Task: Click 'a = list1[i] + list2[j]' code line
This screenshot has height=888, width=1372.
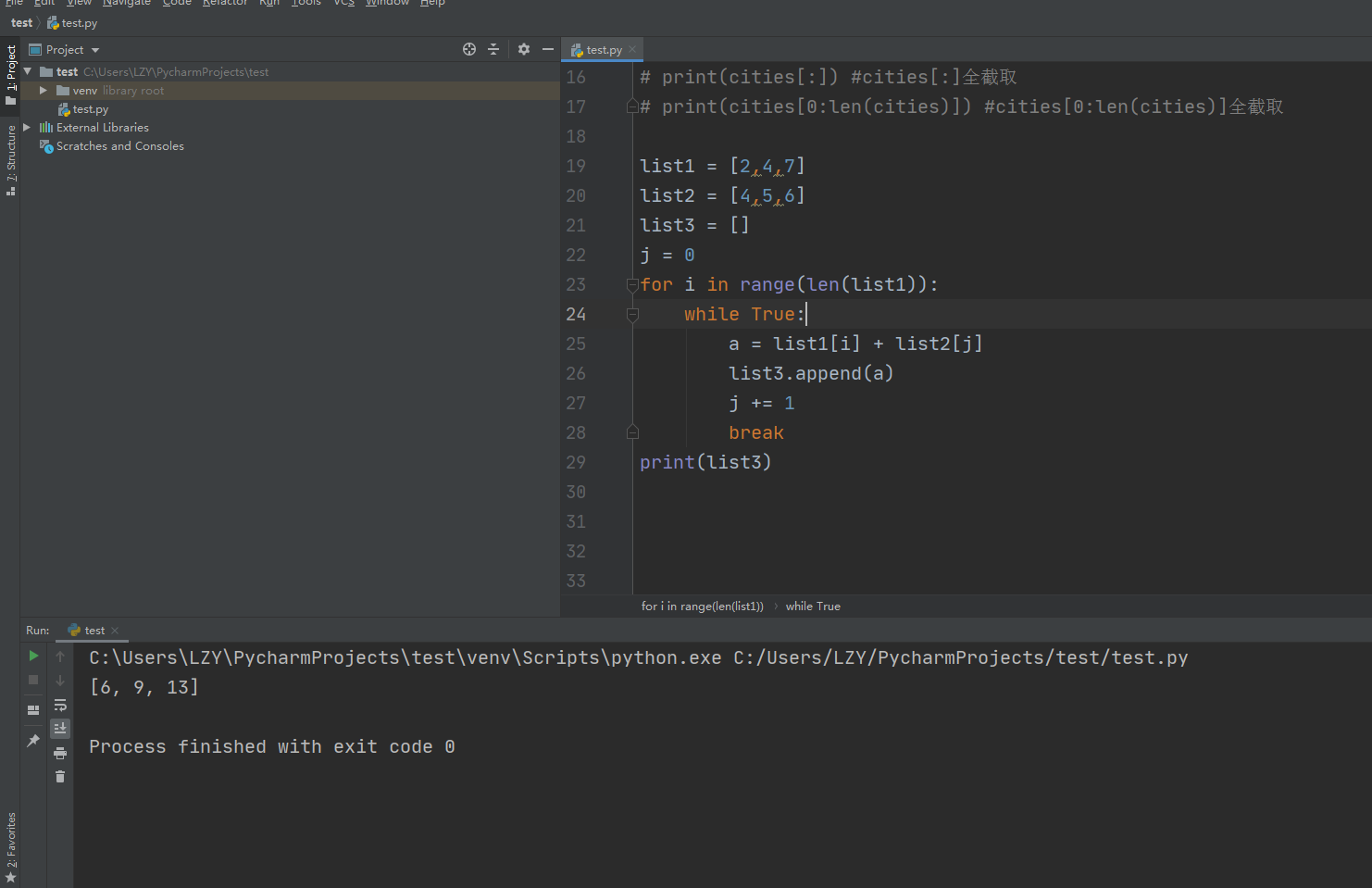Action: [x=855, y=344]
